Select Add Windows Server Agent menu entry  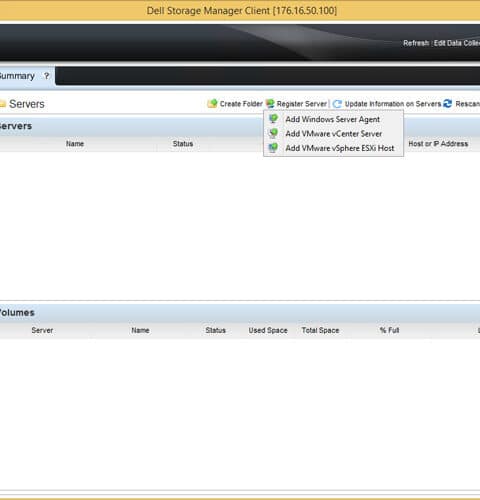333,119
